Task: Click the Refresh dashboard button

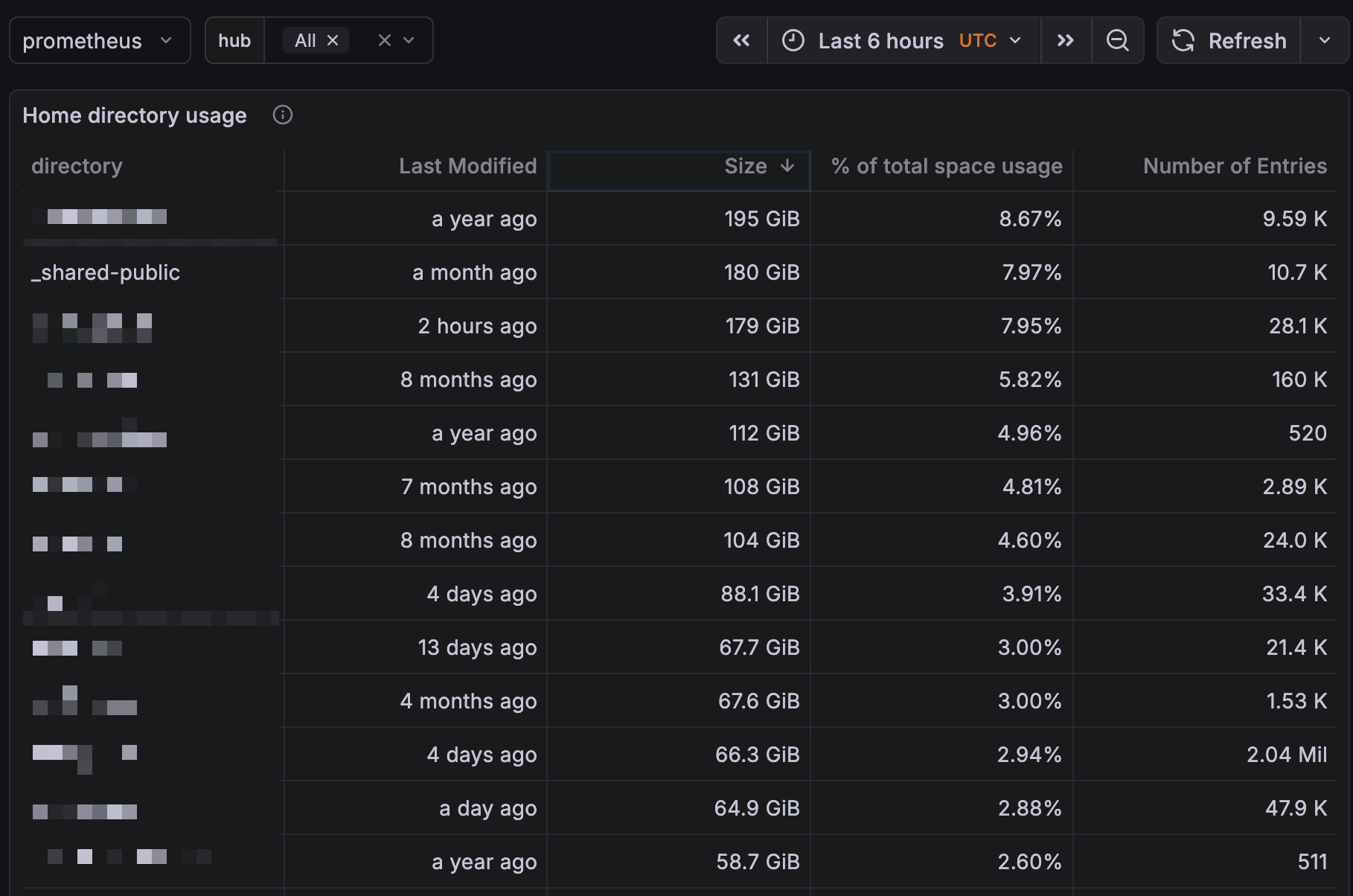Action: coord(1229,40)
